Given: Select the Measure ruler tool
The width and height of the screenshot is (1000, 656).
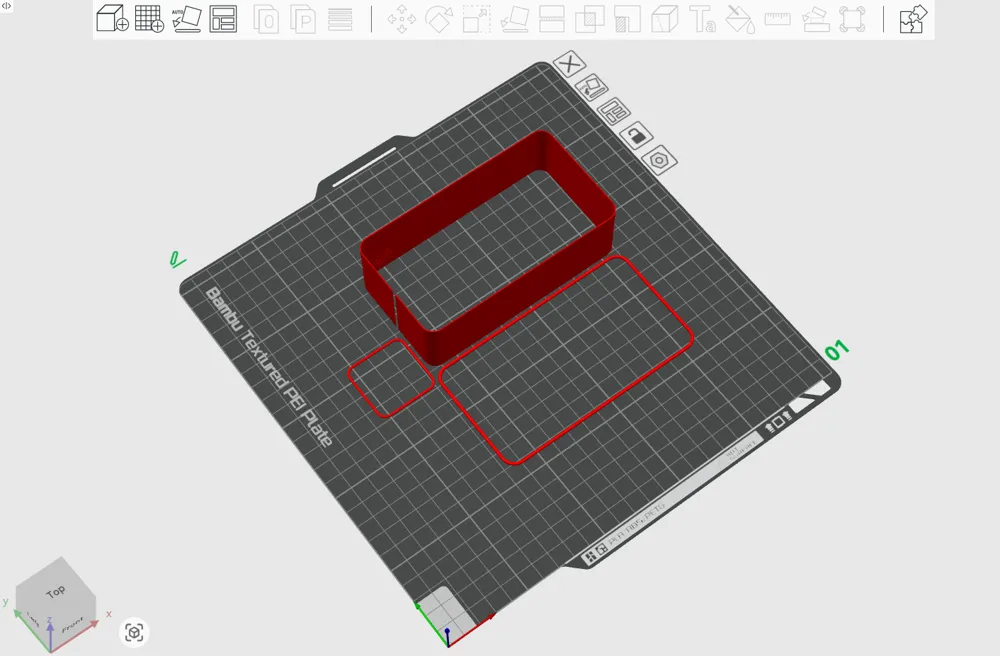Looking at the screenshot, I should click(777, 19).
